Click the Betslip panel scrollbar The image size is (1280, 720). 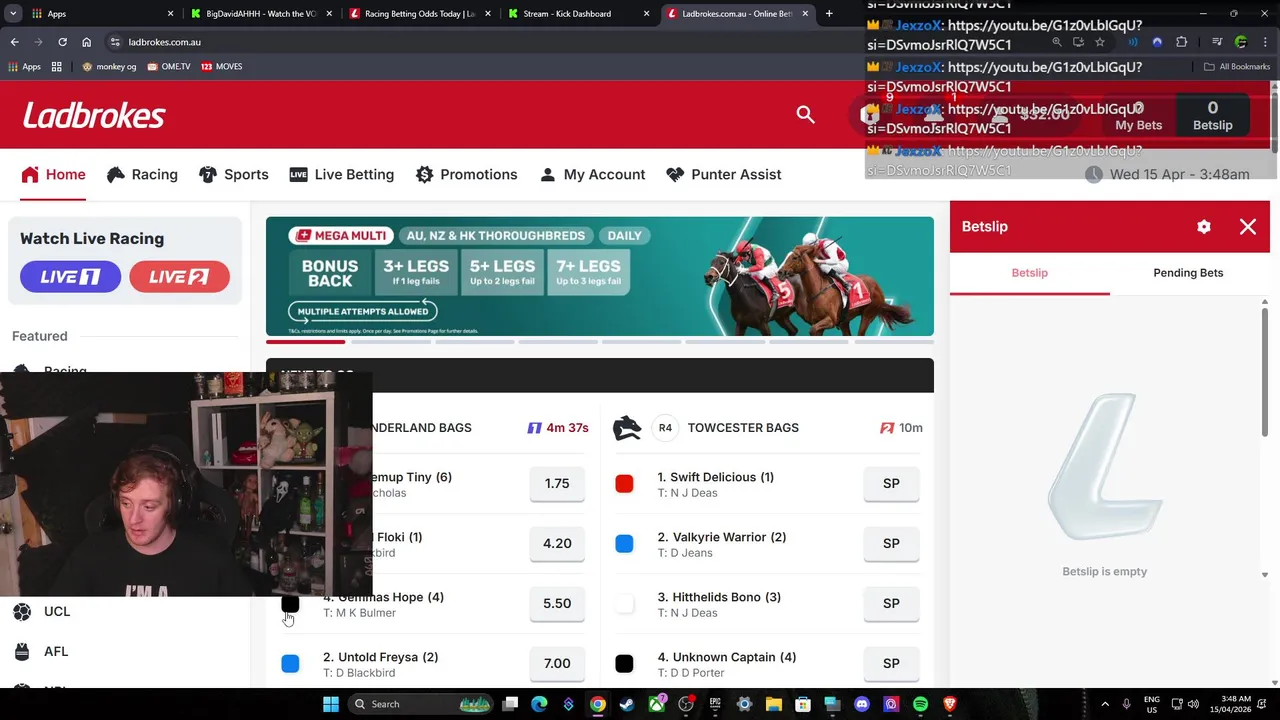[x=1265, y=370]
